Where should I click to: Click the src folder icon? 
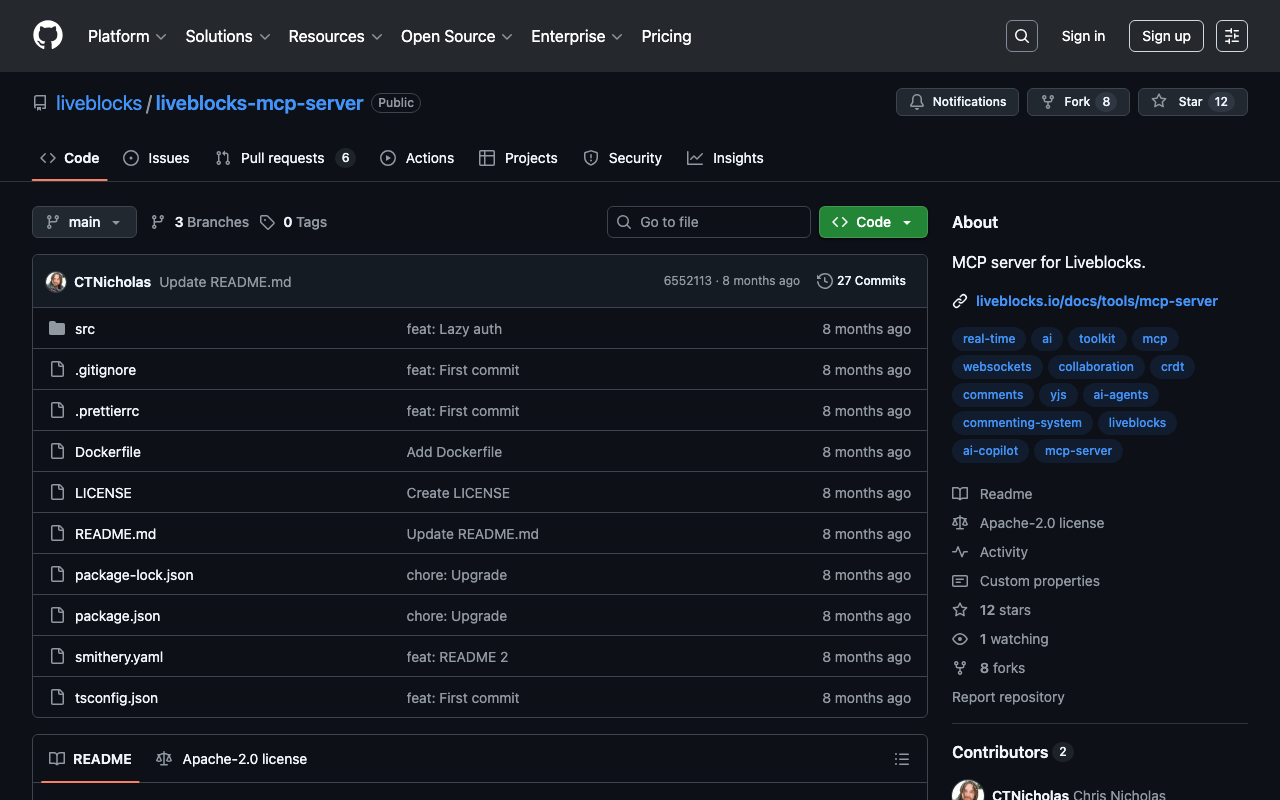57,329
